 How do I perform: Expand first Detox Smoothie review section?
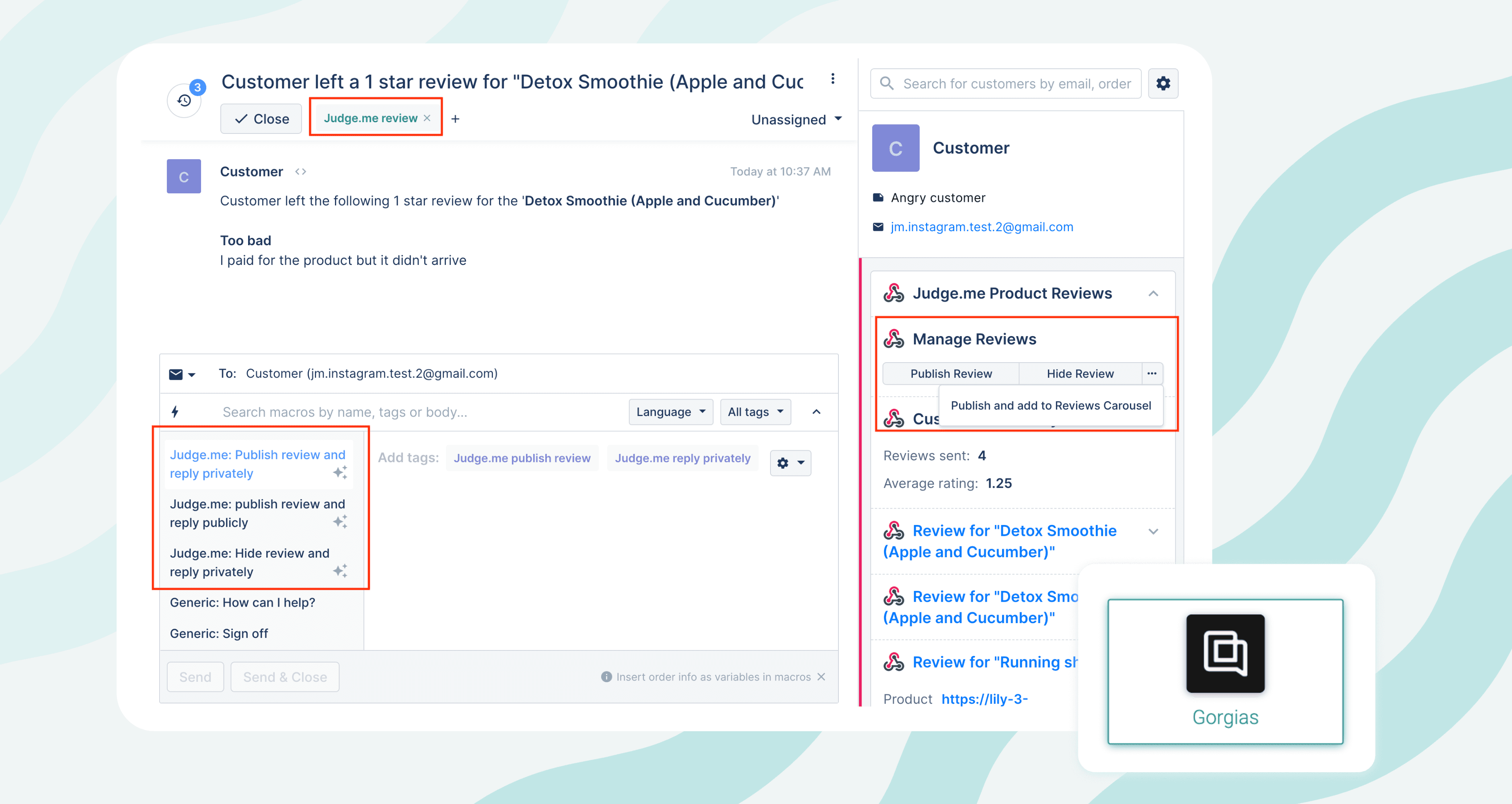click(1153, 532)
